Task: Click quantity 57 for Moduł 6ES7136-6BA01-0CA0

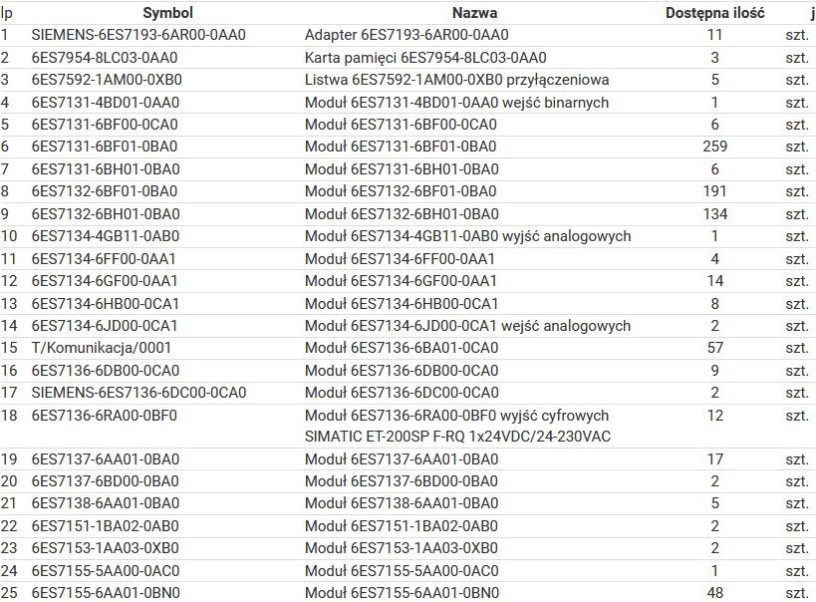Action: click(x=715, y=348)
